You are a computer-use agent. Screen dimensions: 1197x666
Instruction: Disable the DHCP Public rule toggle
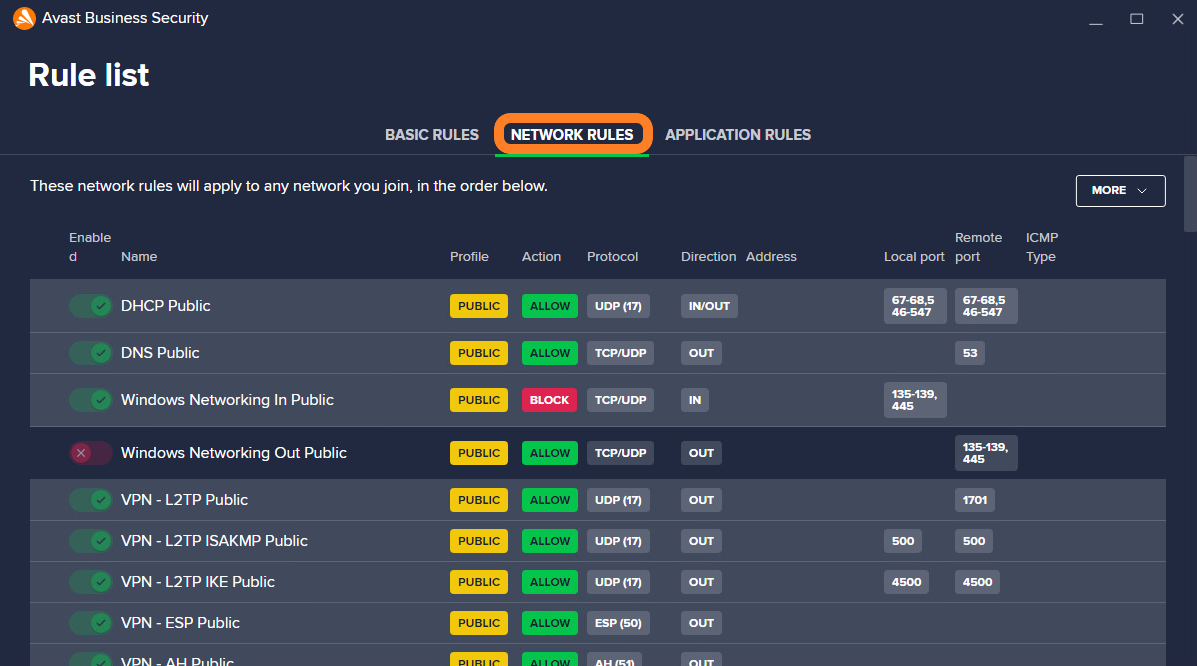90,306
